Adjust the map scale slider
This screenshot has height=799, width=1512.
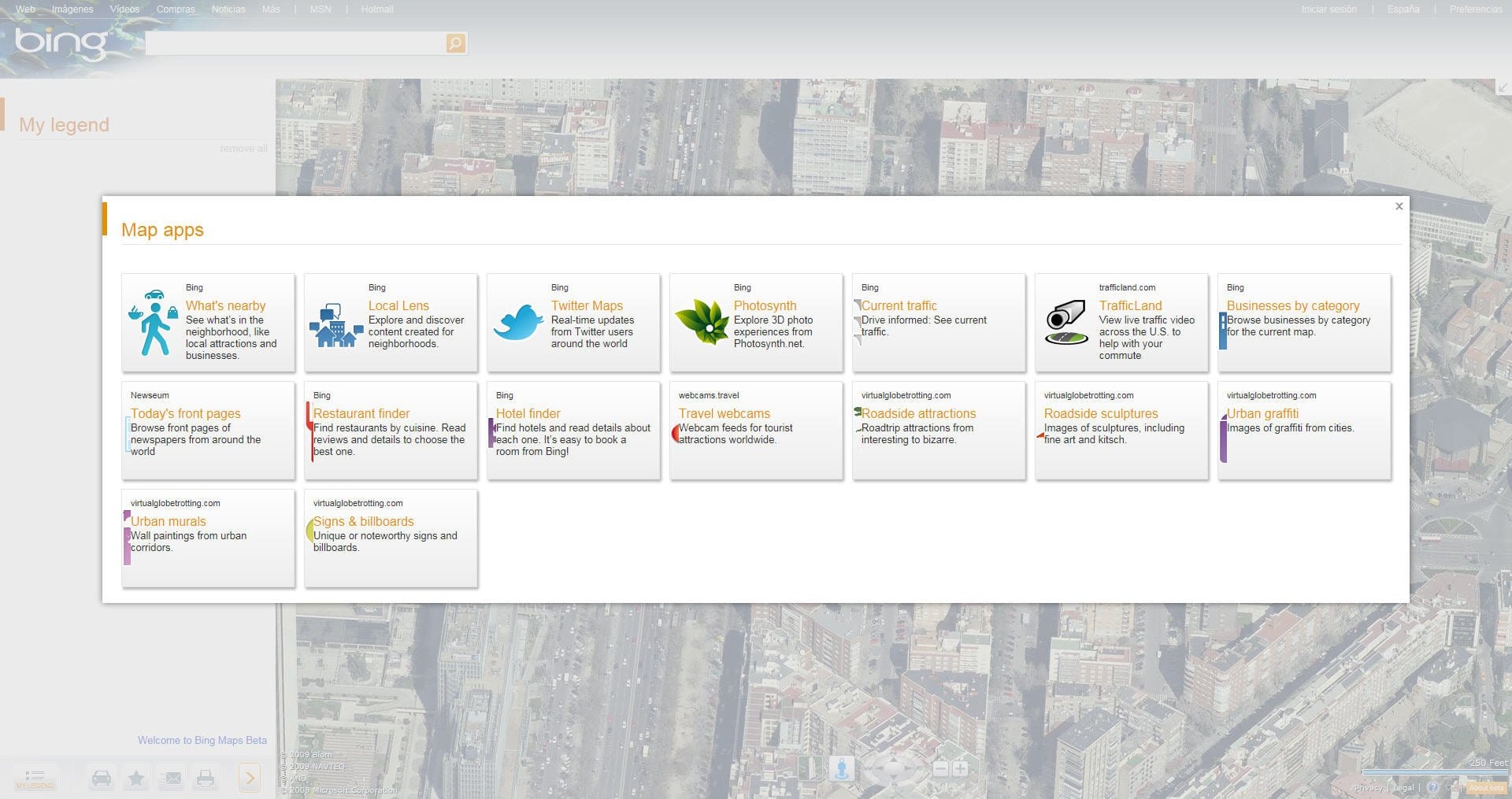pos(1433,773)
